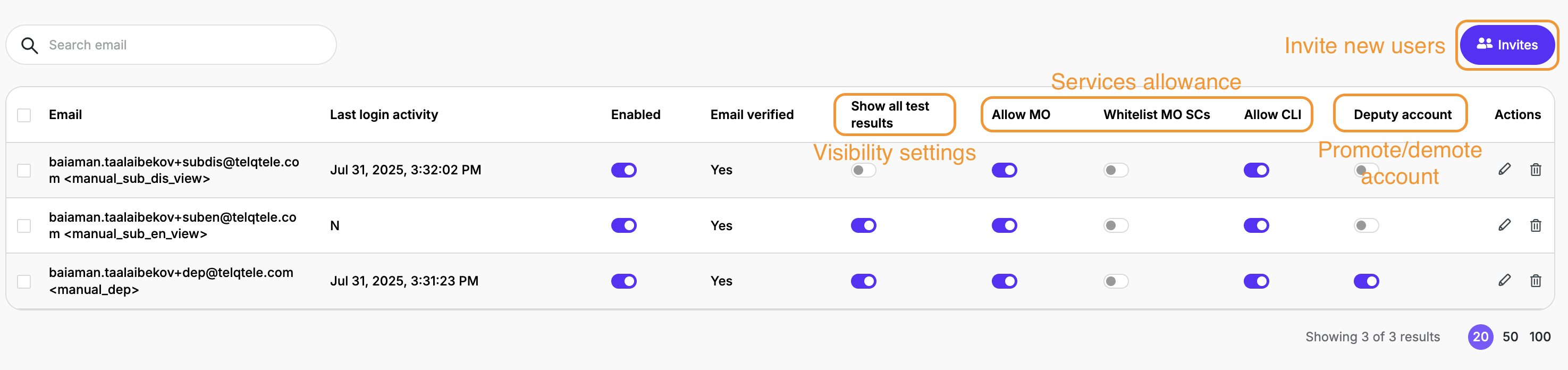Enable Show all test results for manual_sub_dis_view
The height and width of the screenshot is (370, 1568).
863,171
